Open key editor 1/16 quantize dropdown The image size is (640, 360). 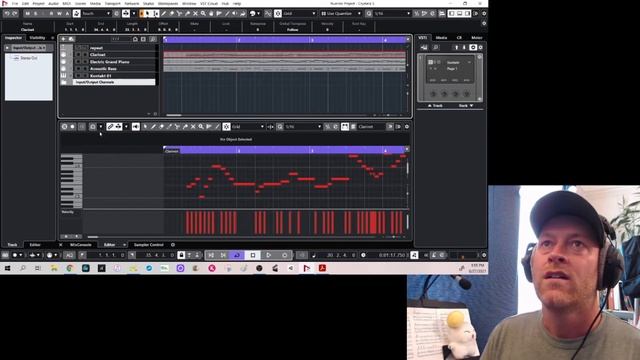(303, 127)
